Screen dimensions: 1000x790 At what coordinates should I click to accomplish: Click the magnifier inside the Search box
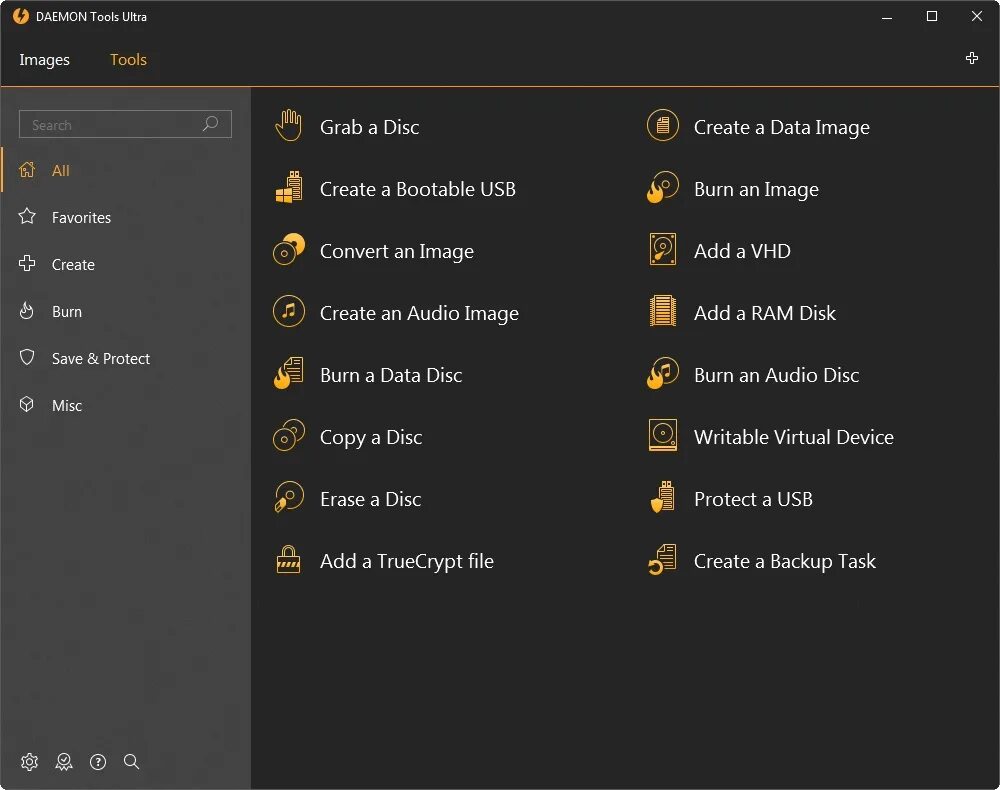coord(210,123)
